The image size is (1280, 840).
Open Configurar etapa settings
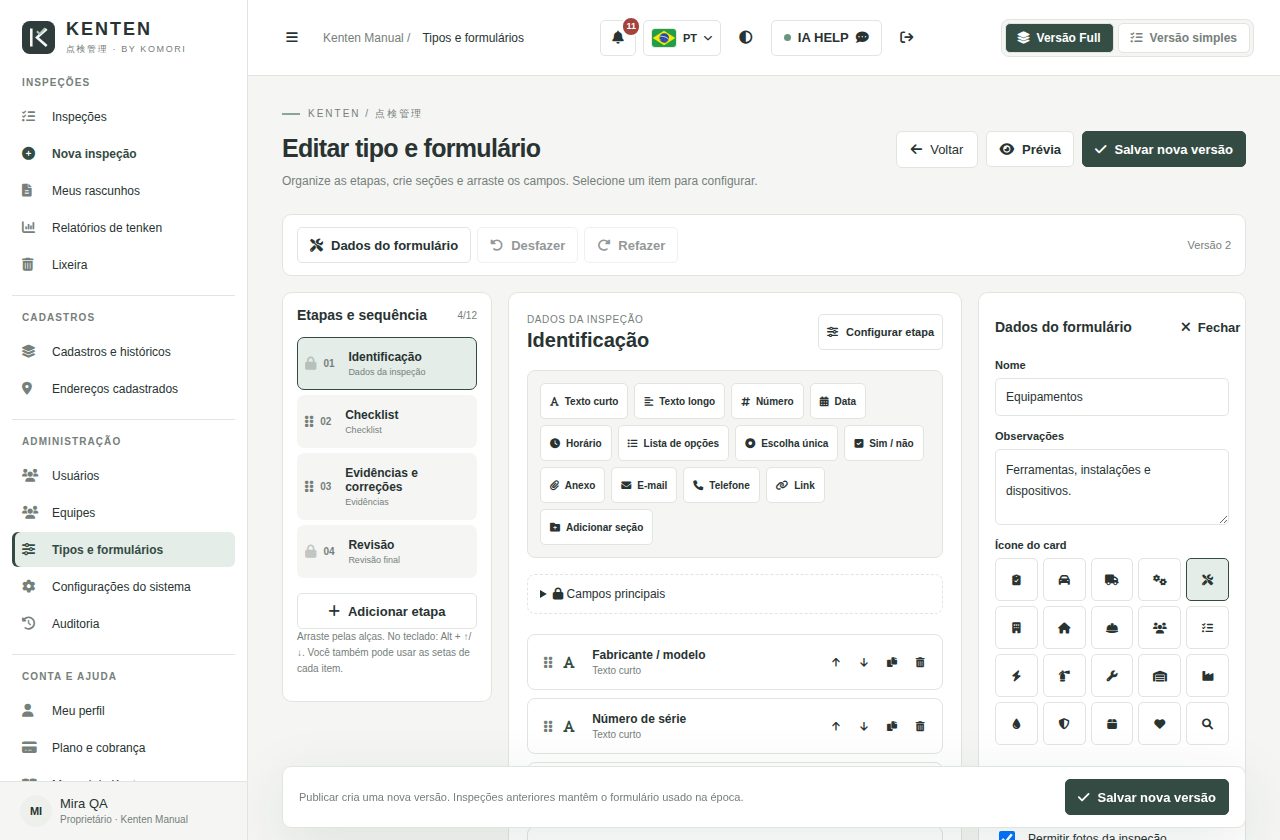pos(880,332)
